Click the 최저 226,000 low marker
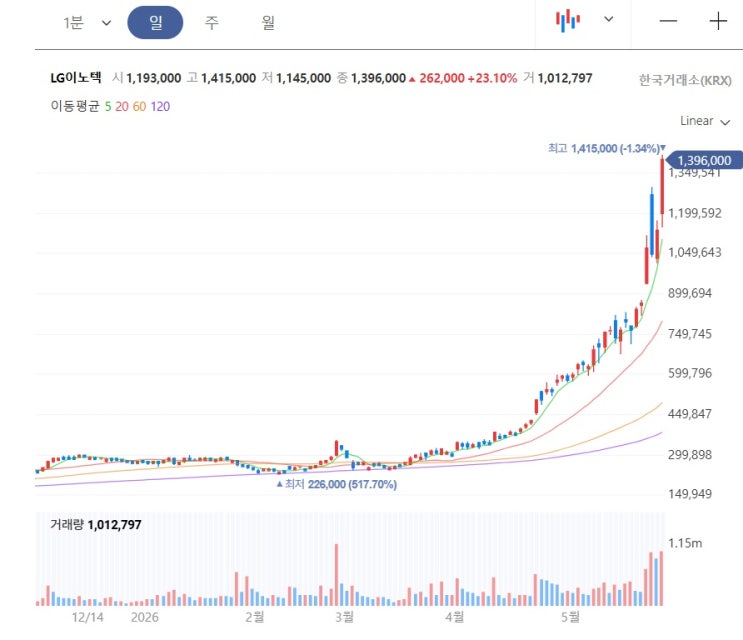743x640 pixels. [337, 484]
